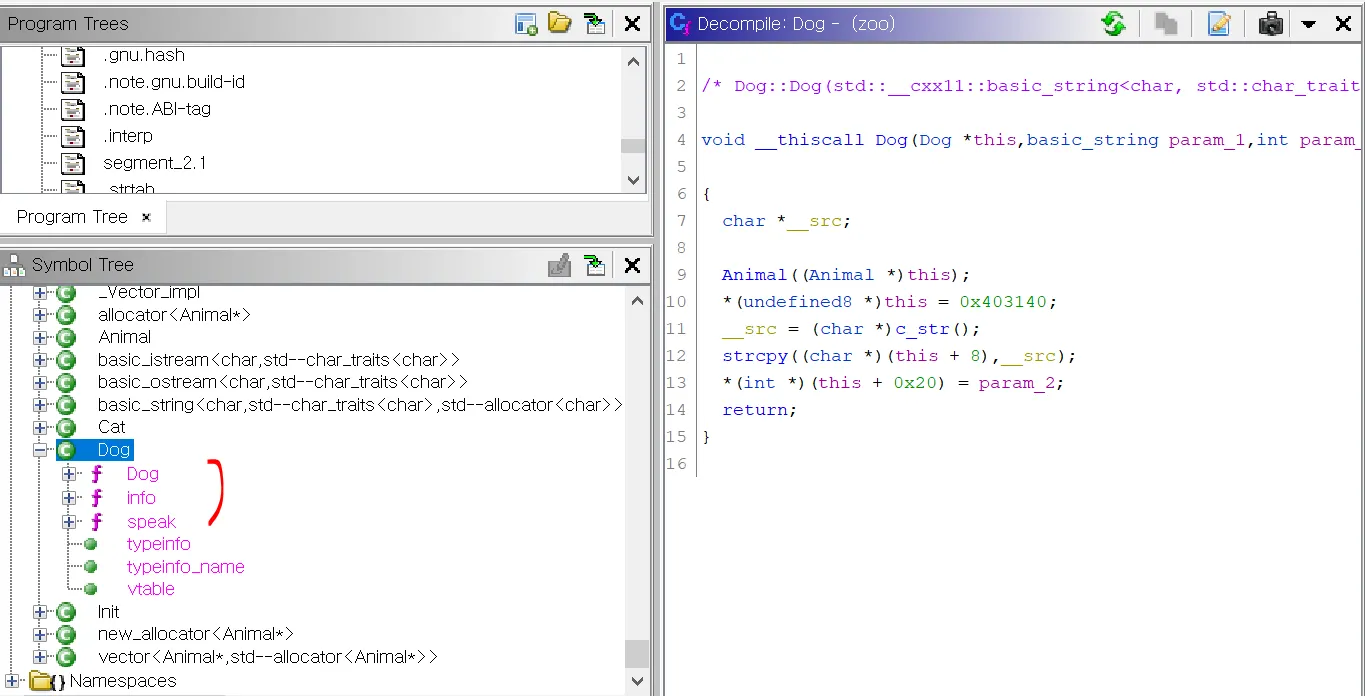Expand the Dog constructor function node

(69, 474)
